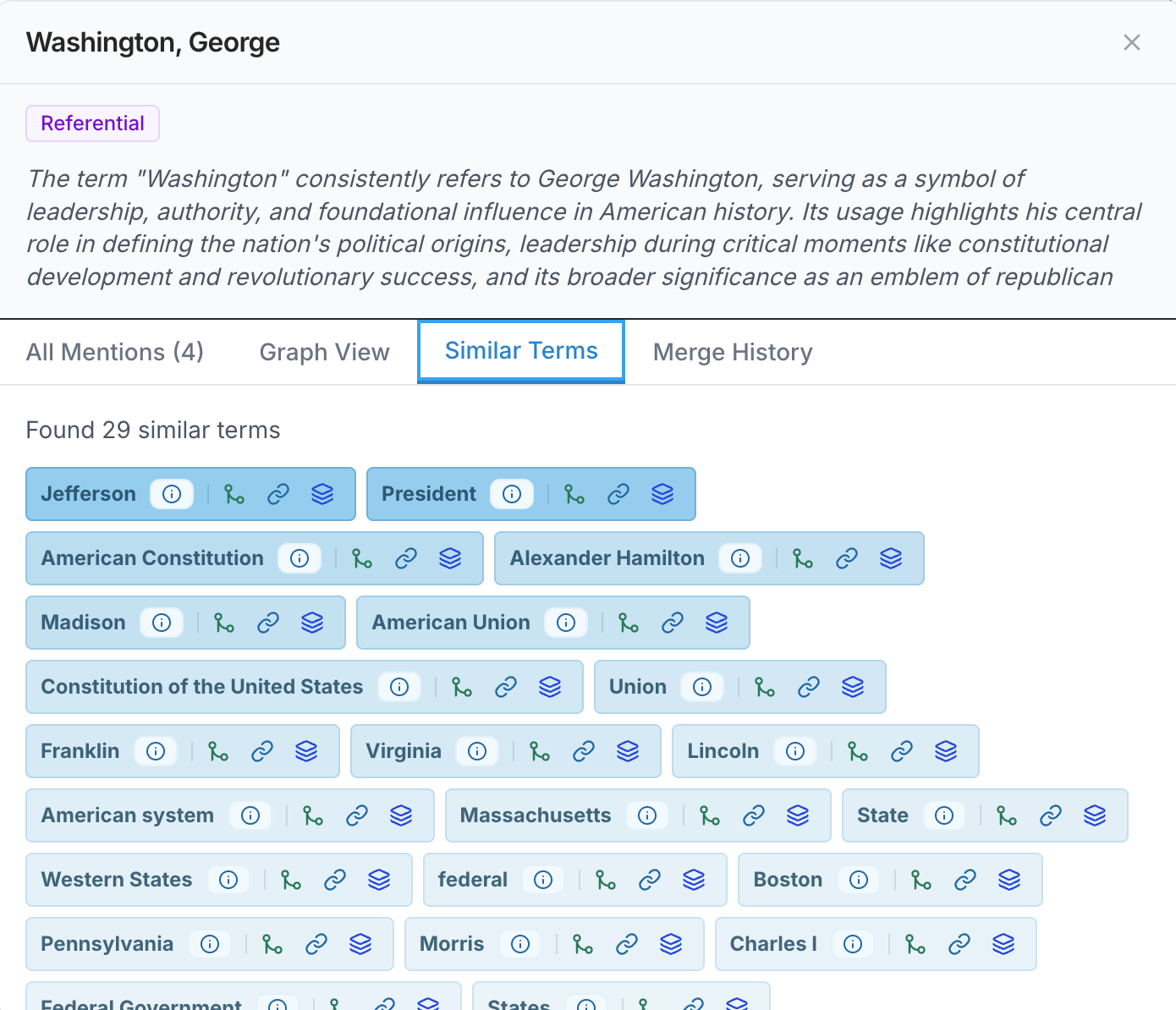Open the info popup for Western States
1176x1010 pixels.
pos(228,880)
